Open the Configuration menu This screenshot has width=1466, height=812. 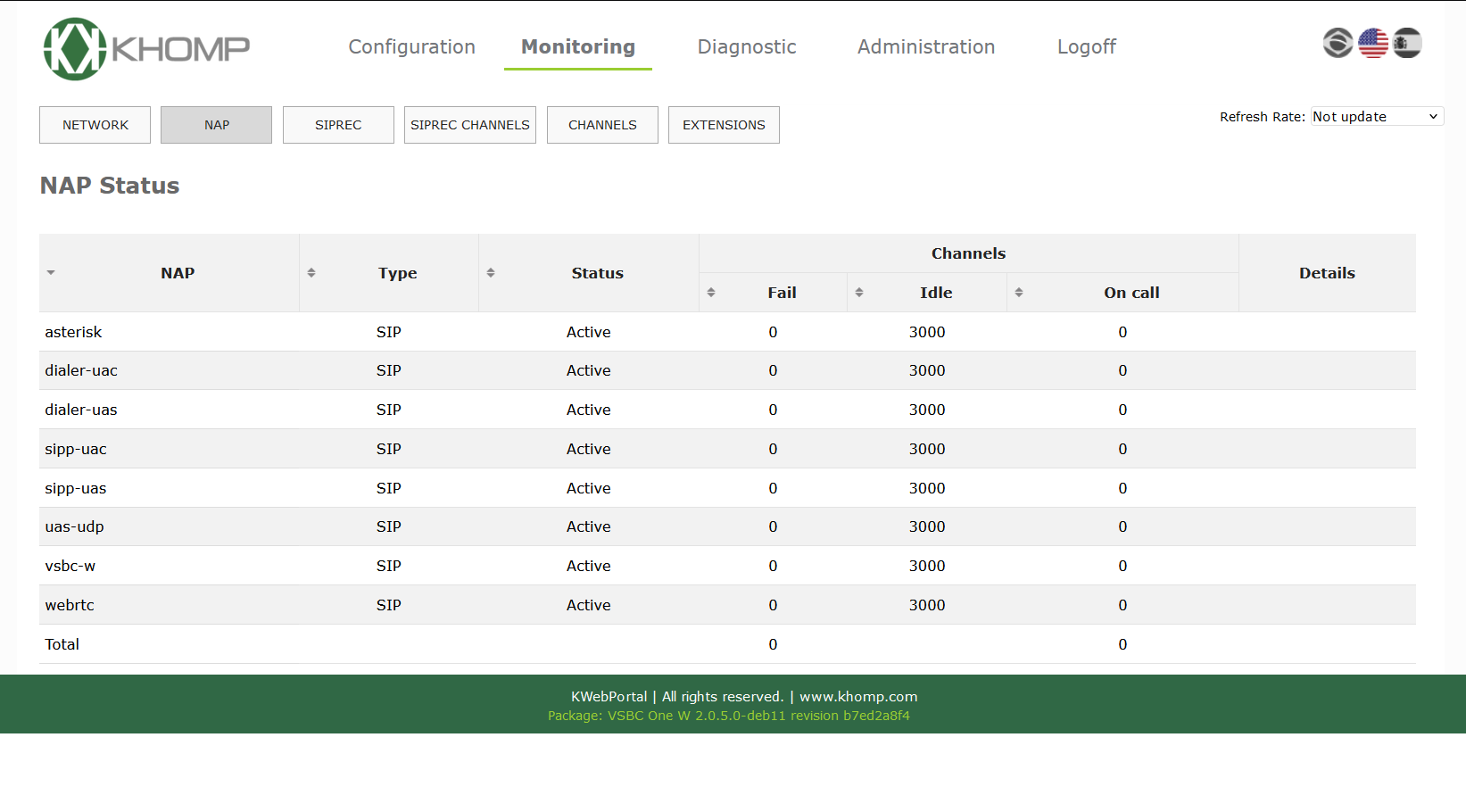click(411, 46)
